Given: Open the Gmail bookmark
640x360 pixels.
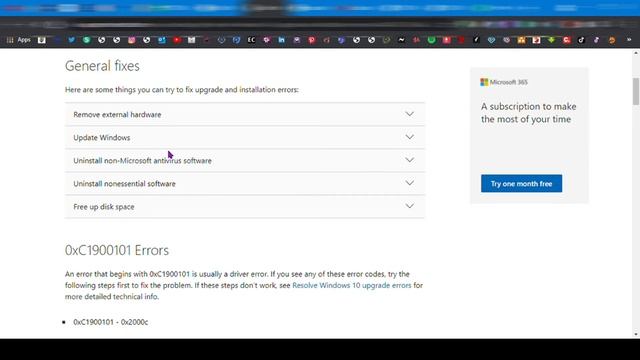Looking at the screenshot, I should click(191, 40).
